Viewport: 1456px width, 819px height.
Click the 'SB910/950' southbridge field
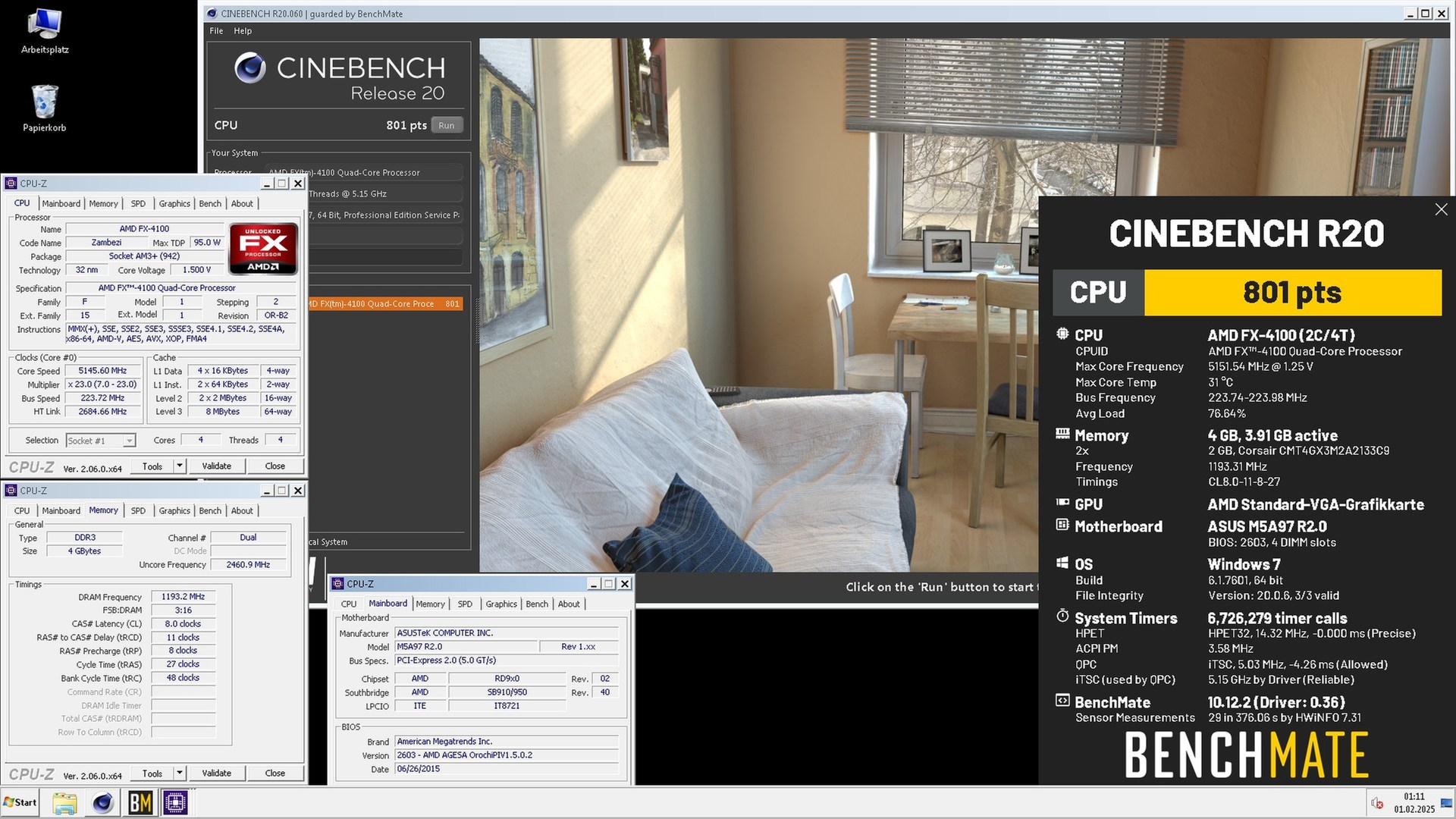click(x=507, y=692)
